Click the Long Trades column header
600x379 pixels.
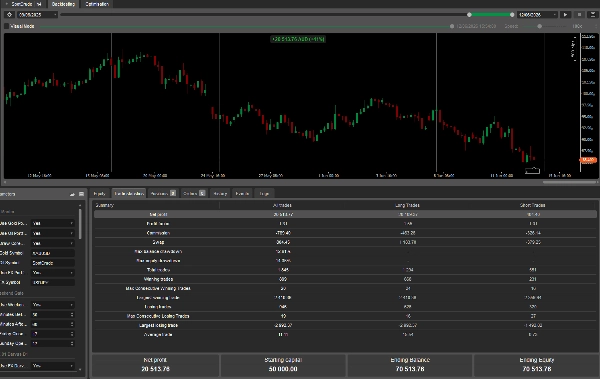click(x=407, y=205)
